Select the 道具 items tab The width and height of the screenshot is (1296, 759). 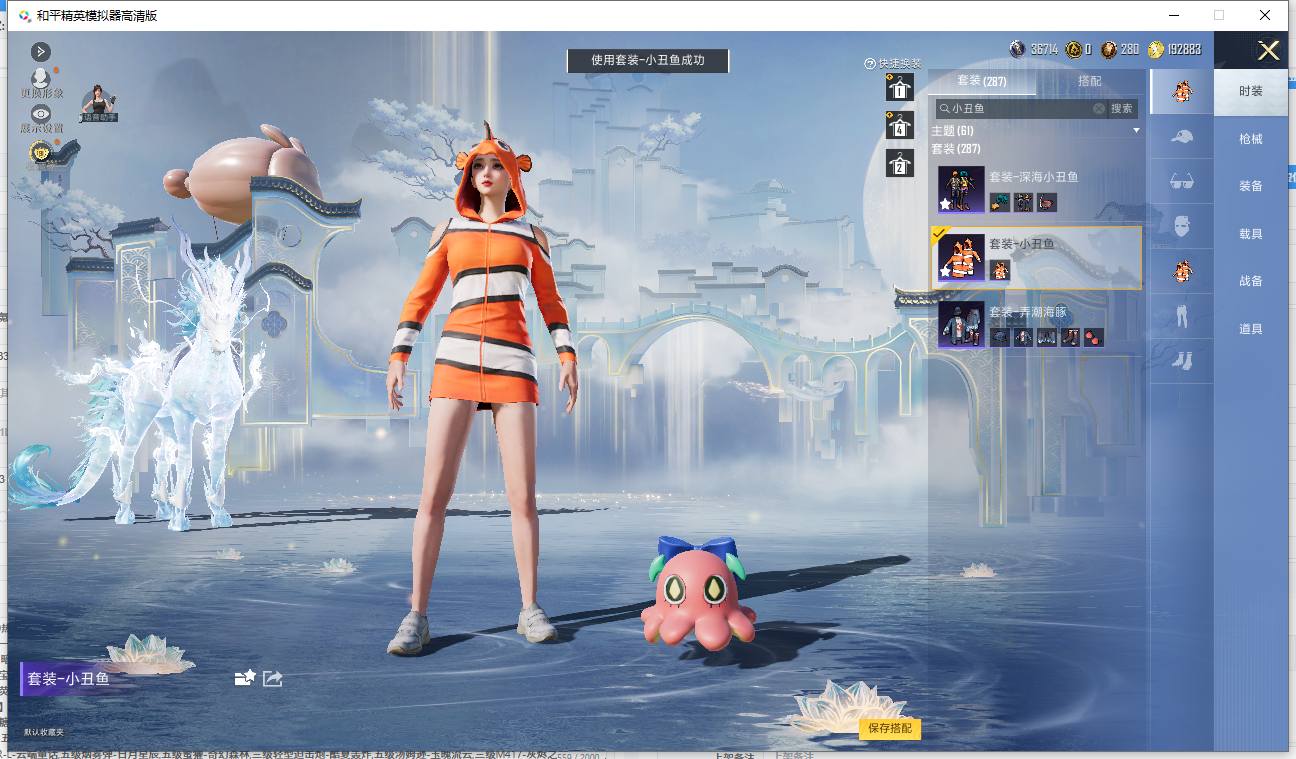point(1251,329)
